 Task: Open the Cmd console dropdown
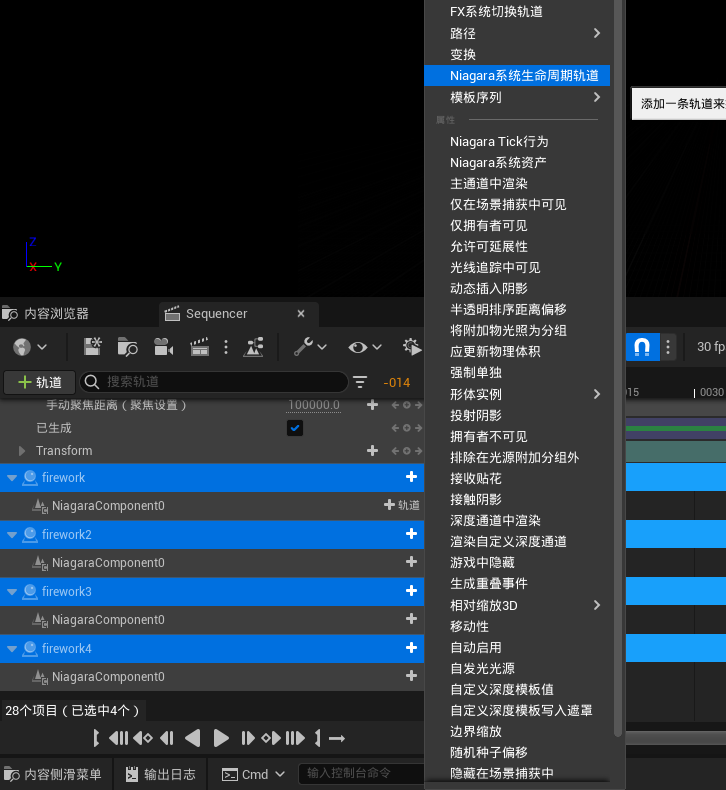point(254,774)
